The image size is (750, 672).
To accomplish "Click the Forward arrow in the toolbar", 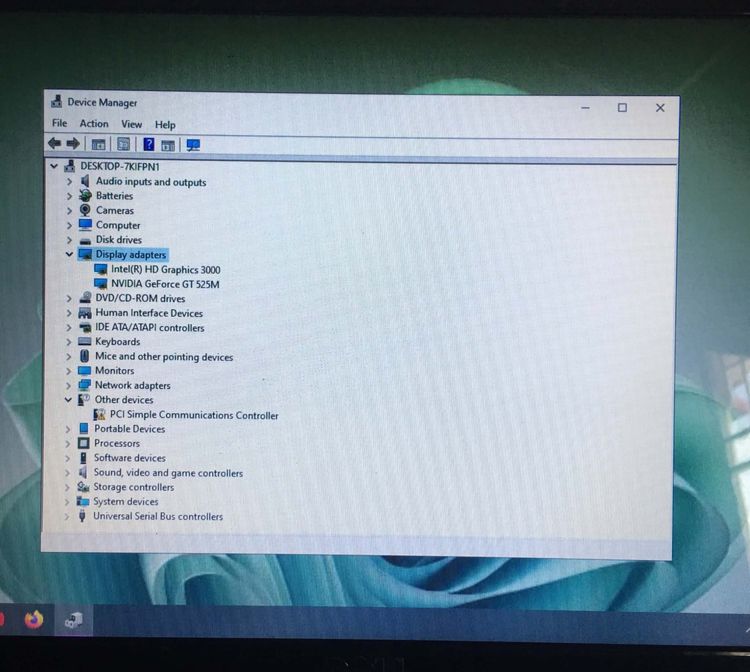I will [x=73, y=143].
